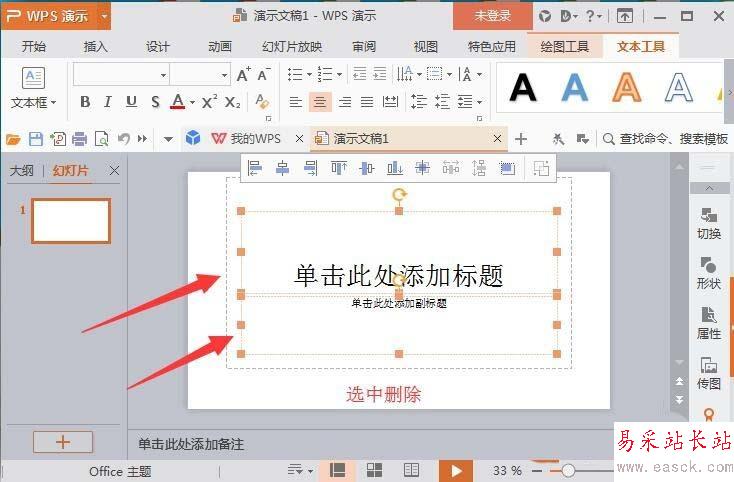734x482 pixels.
Task: Open 传图 side panel
Action: tap(709, 374)
